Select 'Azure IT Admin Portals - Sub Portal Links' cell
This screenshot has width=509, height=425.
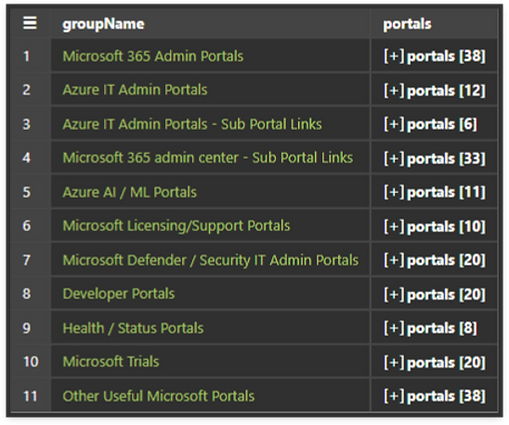(210, 124)
